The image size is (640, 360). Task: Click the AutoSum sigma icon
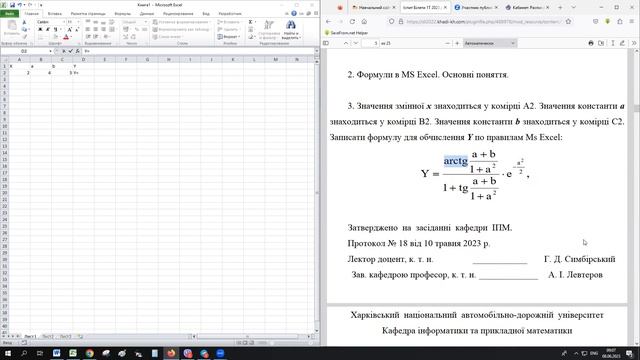tap(250, 22)
